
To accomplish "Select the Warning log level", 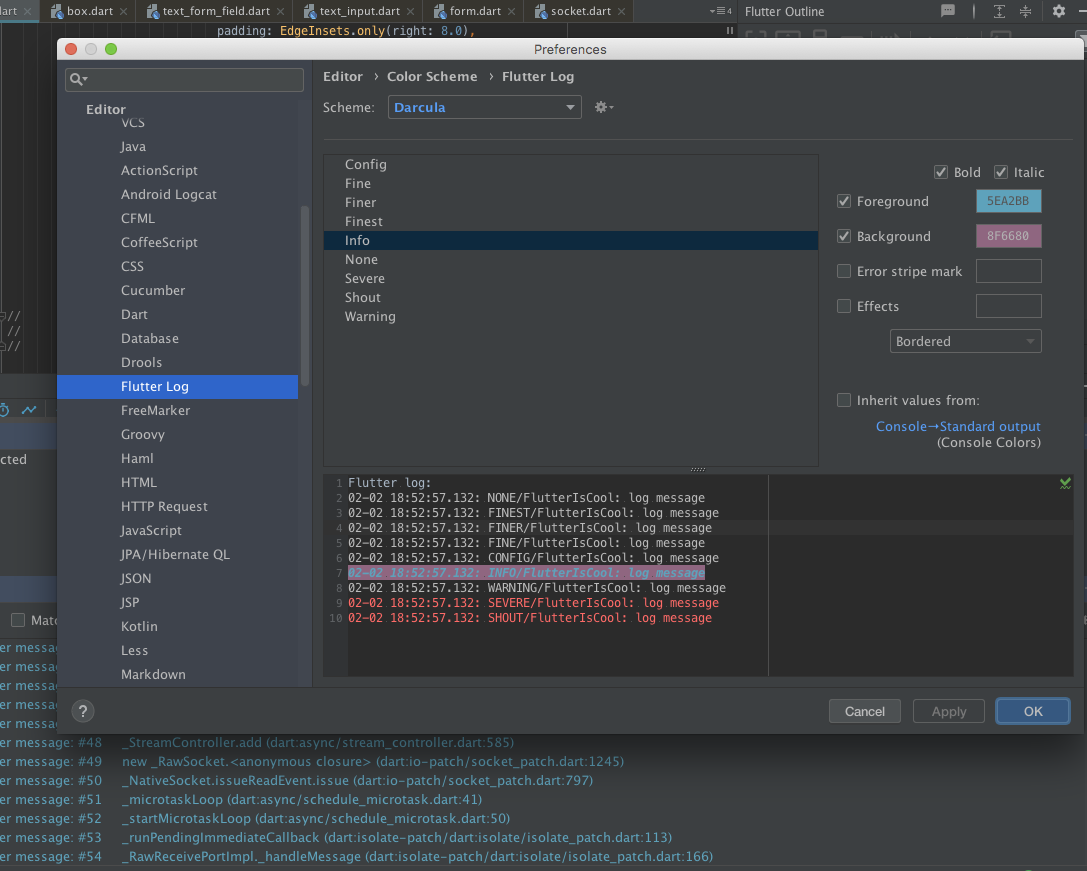I will click(571, 316).
